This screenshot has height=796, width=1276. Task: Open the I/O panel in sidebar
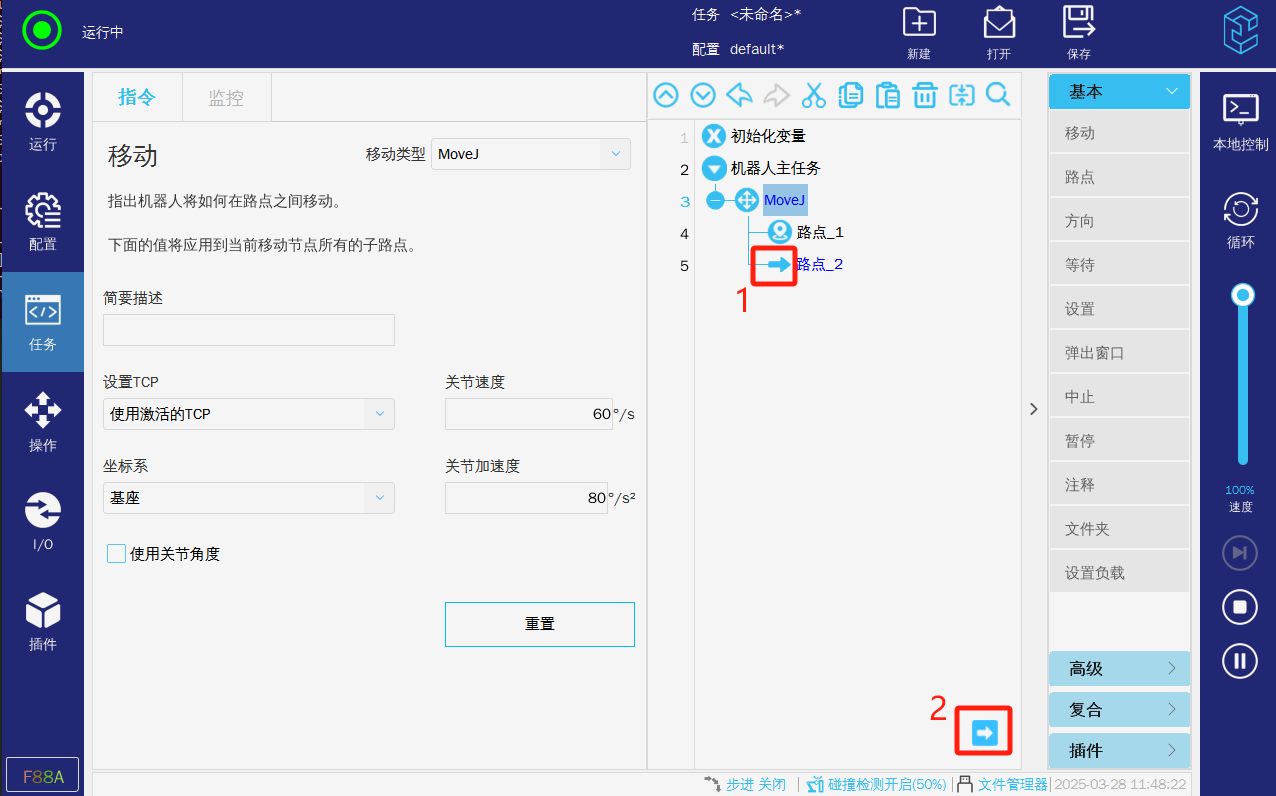click(43, 522)
